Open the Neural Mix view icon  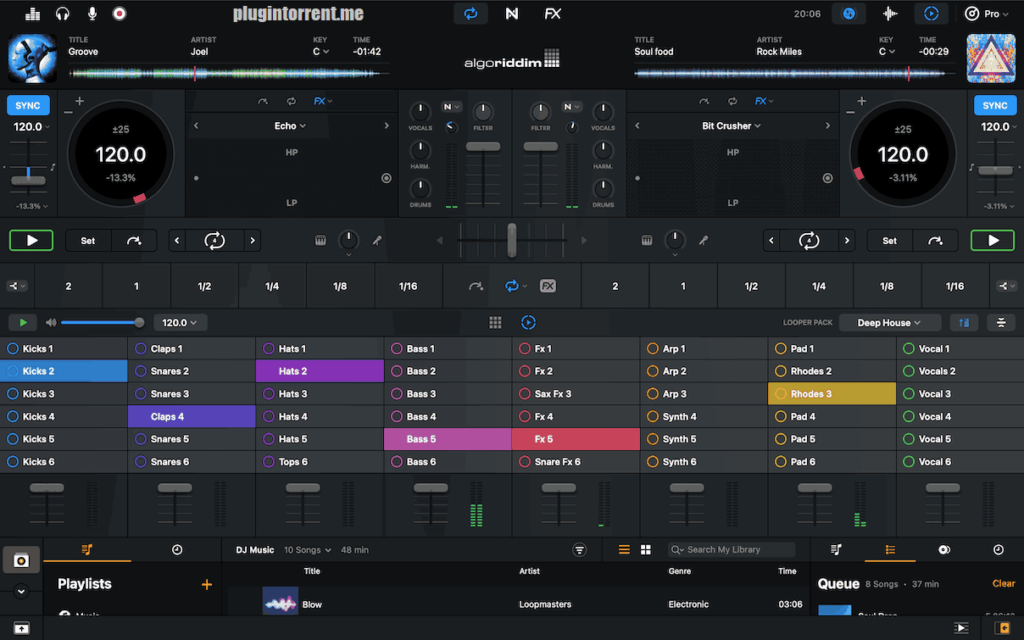(x=512, y=14)
